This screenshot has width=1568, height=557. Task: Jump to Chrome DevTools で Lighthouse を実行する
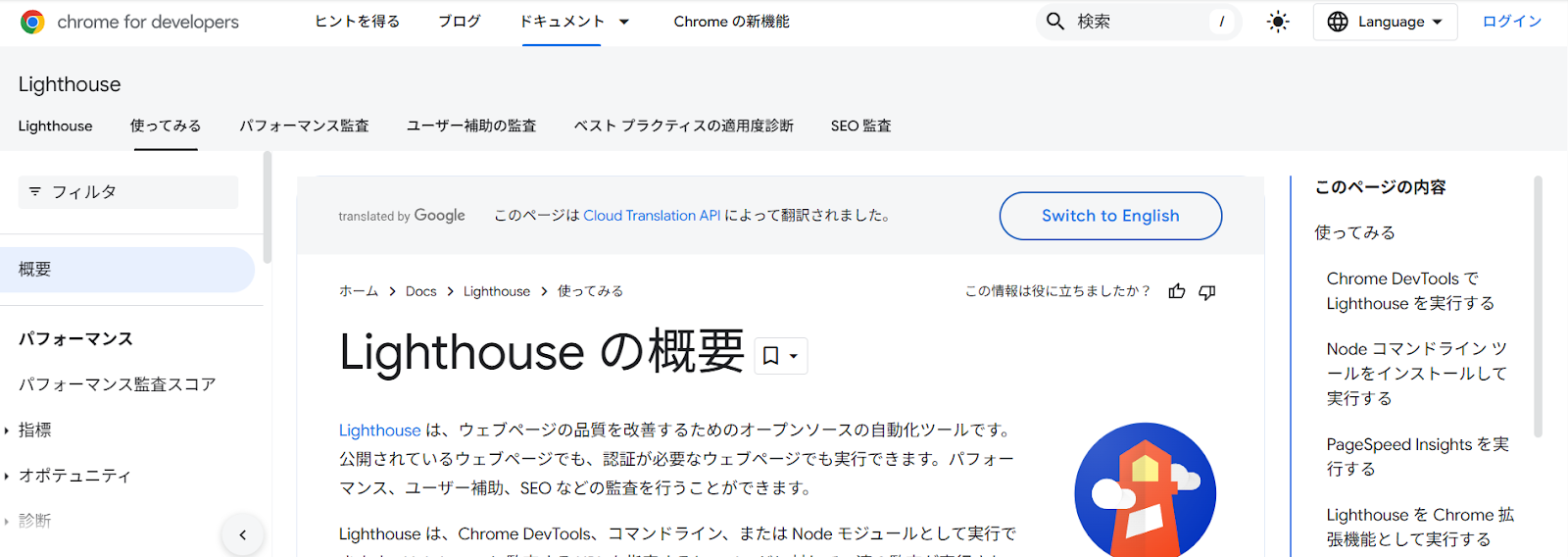click(x=1410, y=291)
